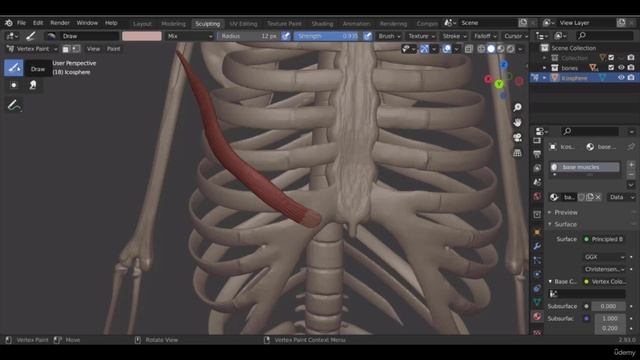This screenshot has width=640, height=360.
Task: Uncheck the bones collection exclude checkbox
Action: click(611, 68)
